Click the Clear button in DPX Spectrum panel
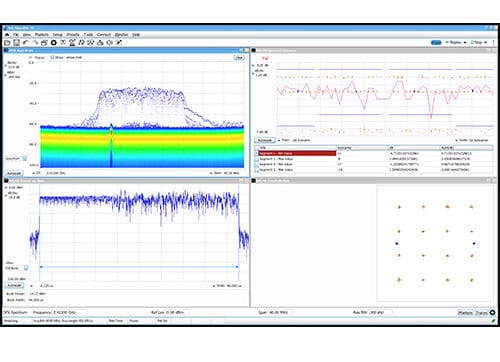Viewport: 500px width, 362px height. [239, 58]
